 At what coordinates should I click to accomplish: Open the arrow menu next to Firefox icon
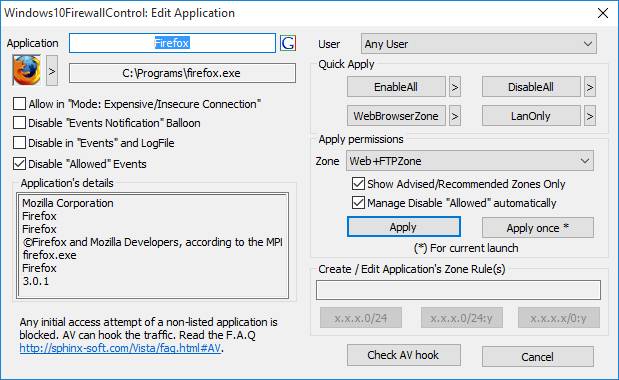[x=52, y=71]
